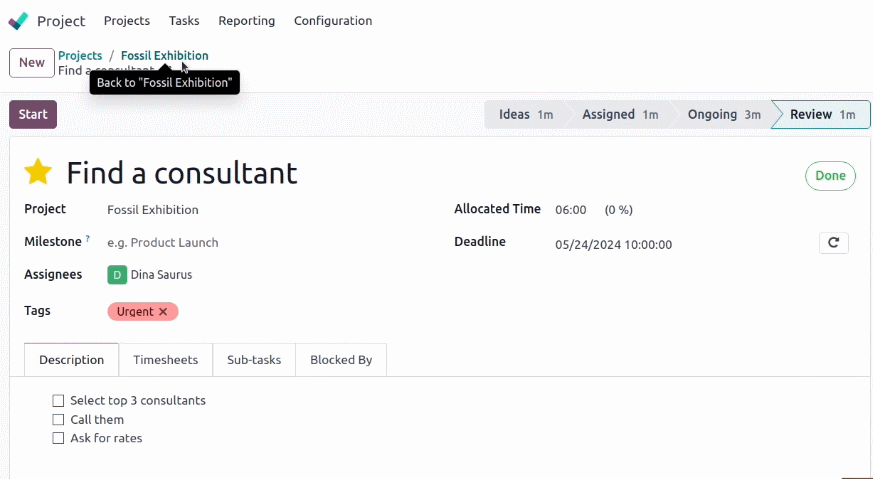
Task: Open the Project field Fossil Exhibition
Action: [x=153, y=210]
